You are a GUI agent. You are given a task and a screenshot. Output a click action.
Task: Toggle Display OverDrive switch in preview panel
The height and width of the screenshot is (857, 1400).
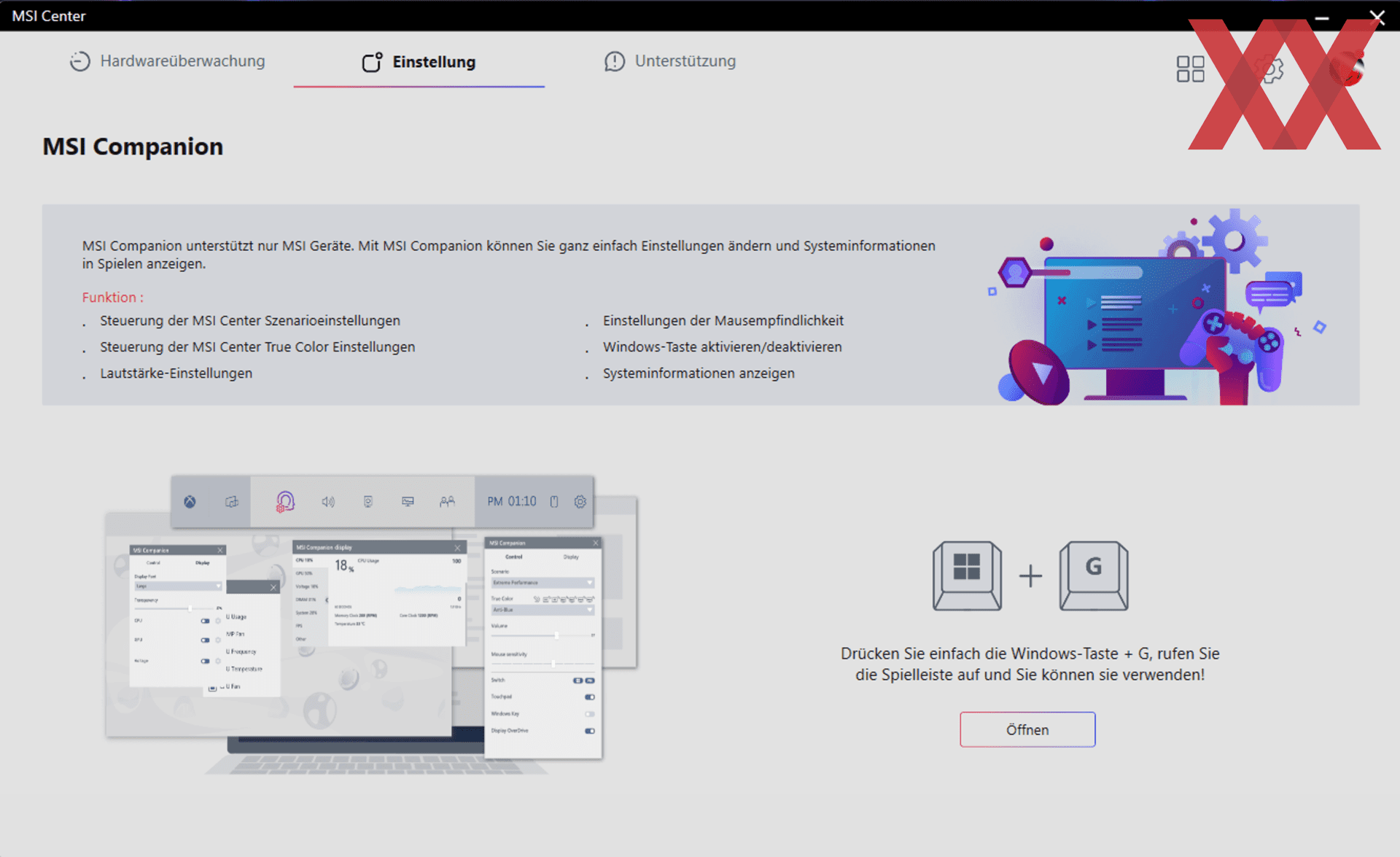point(589,731)
